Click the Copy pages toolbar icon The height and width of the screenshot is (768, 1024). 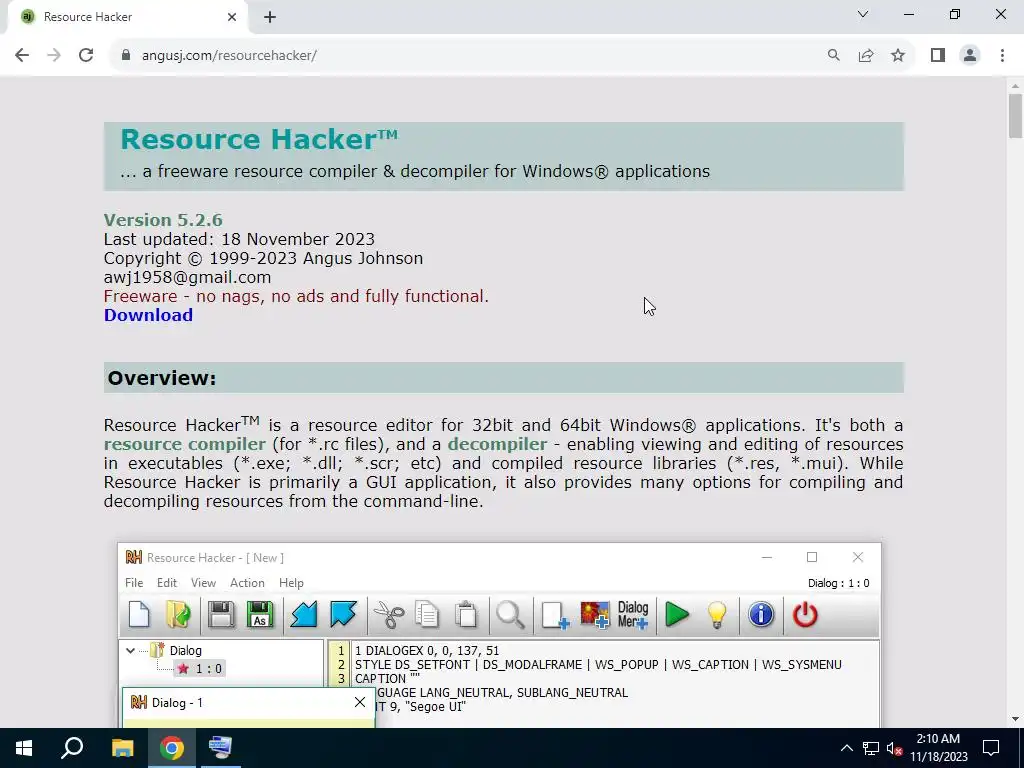[427, 615]
